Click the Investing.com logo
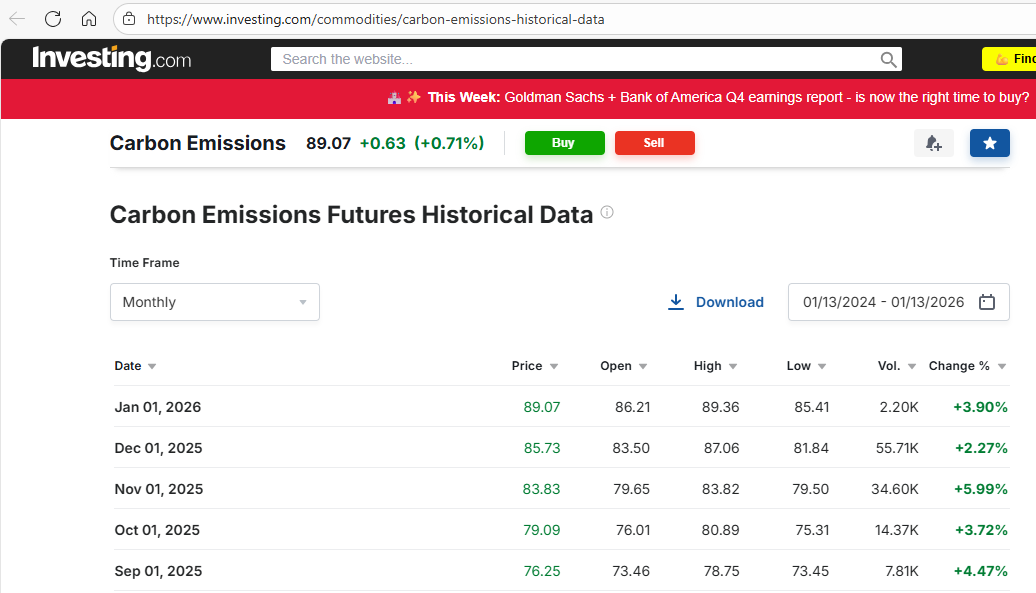 pyautogui.click(x=111, y=59)
